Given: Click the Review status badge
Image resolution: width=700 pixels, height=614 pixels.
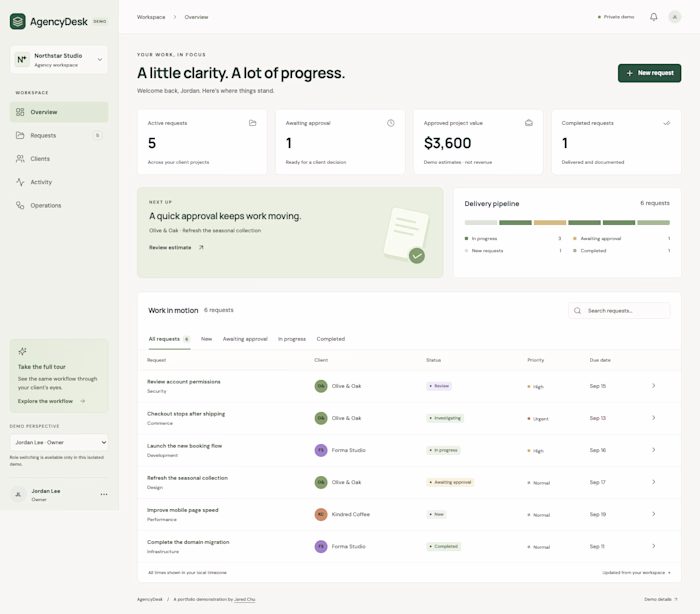Looking at the screenshot, I should pyautogui.click(x=439, y=386).
